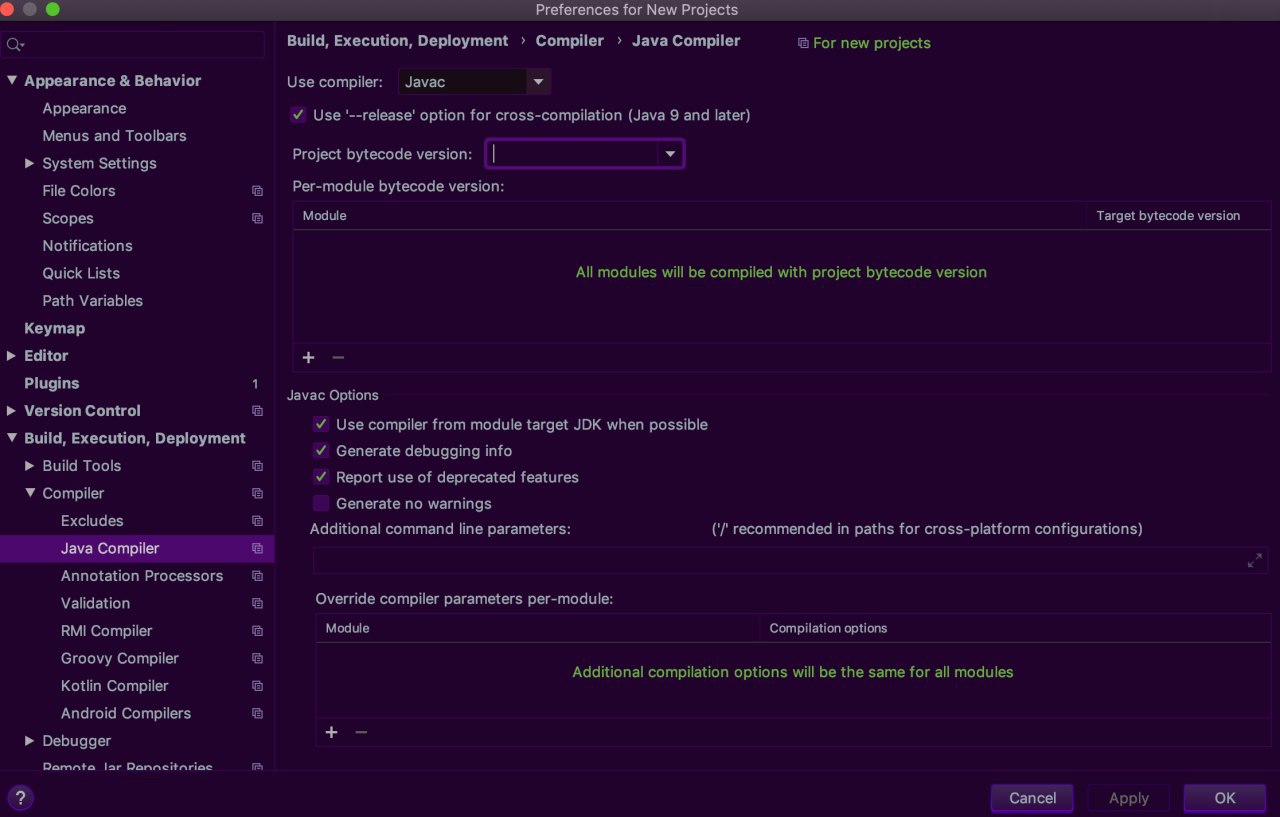Image resolution: width=1280 pixels, height=817 pixels.
Task: Click plus icon under Per-module bytecode version table
Action: coord(308,358)
